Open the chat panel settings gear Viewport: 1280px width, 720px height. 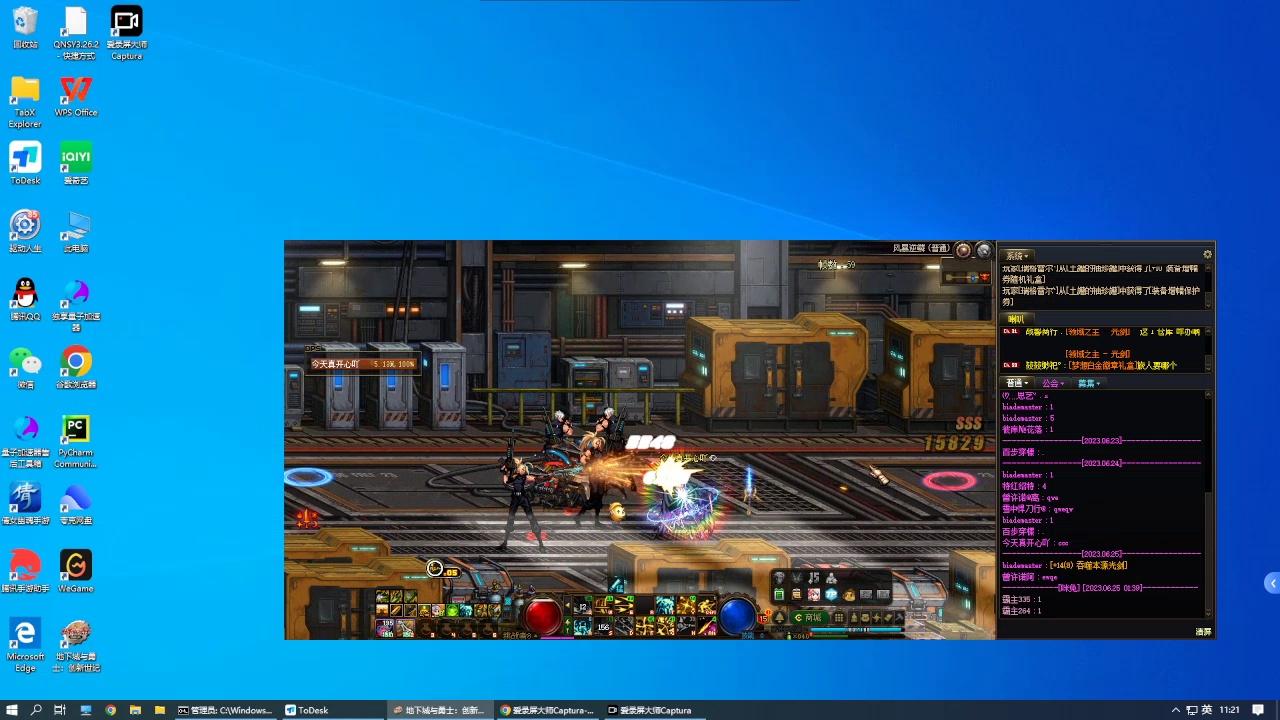1207,255
